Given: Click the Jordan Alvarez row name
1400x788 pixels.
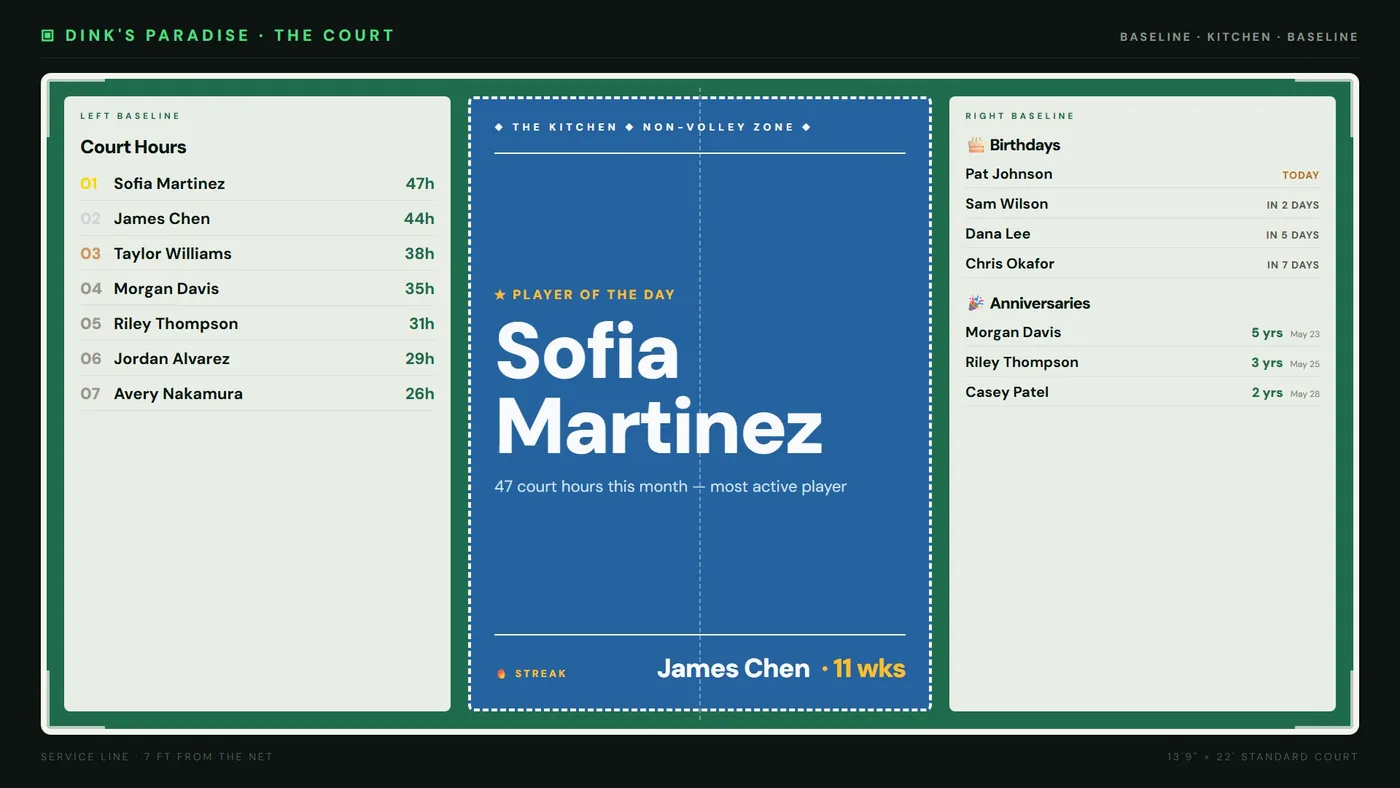Looking at the screenshot, I should tap(172, 359).
